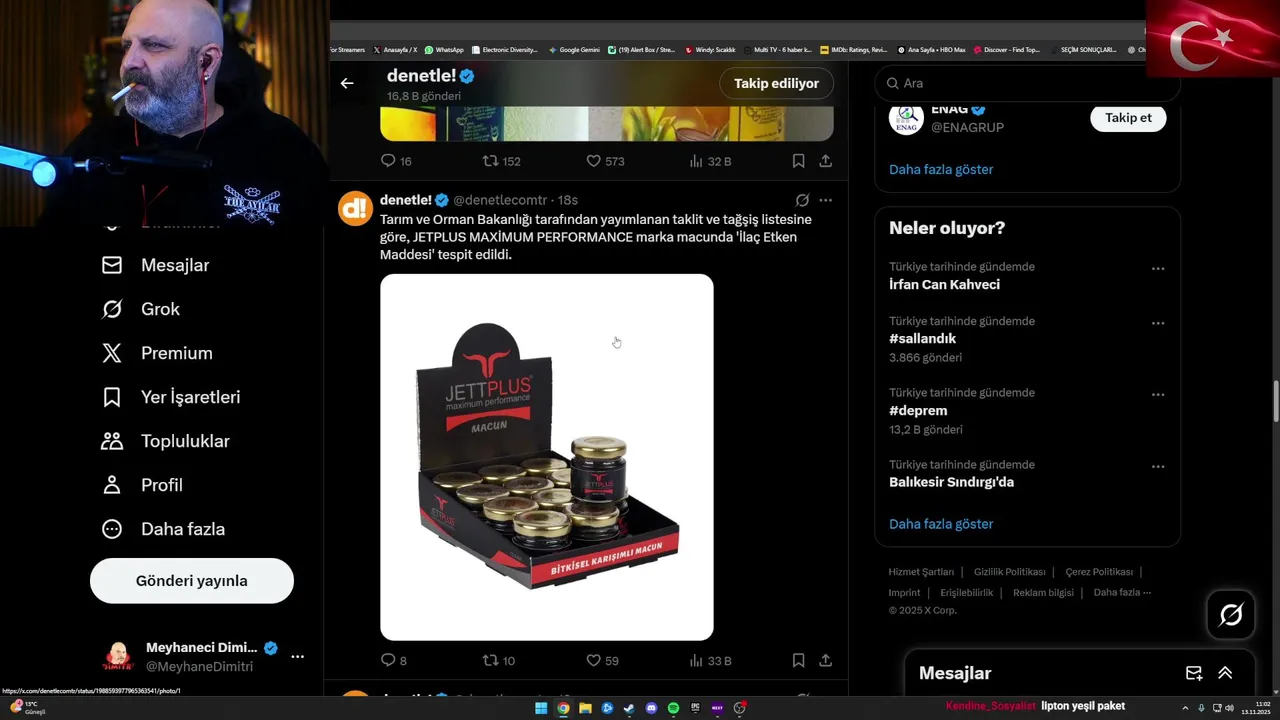1280x720 pixels.
Task: Click the taskbar volume speaker icon
Action: (x=1229, y=708)
